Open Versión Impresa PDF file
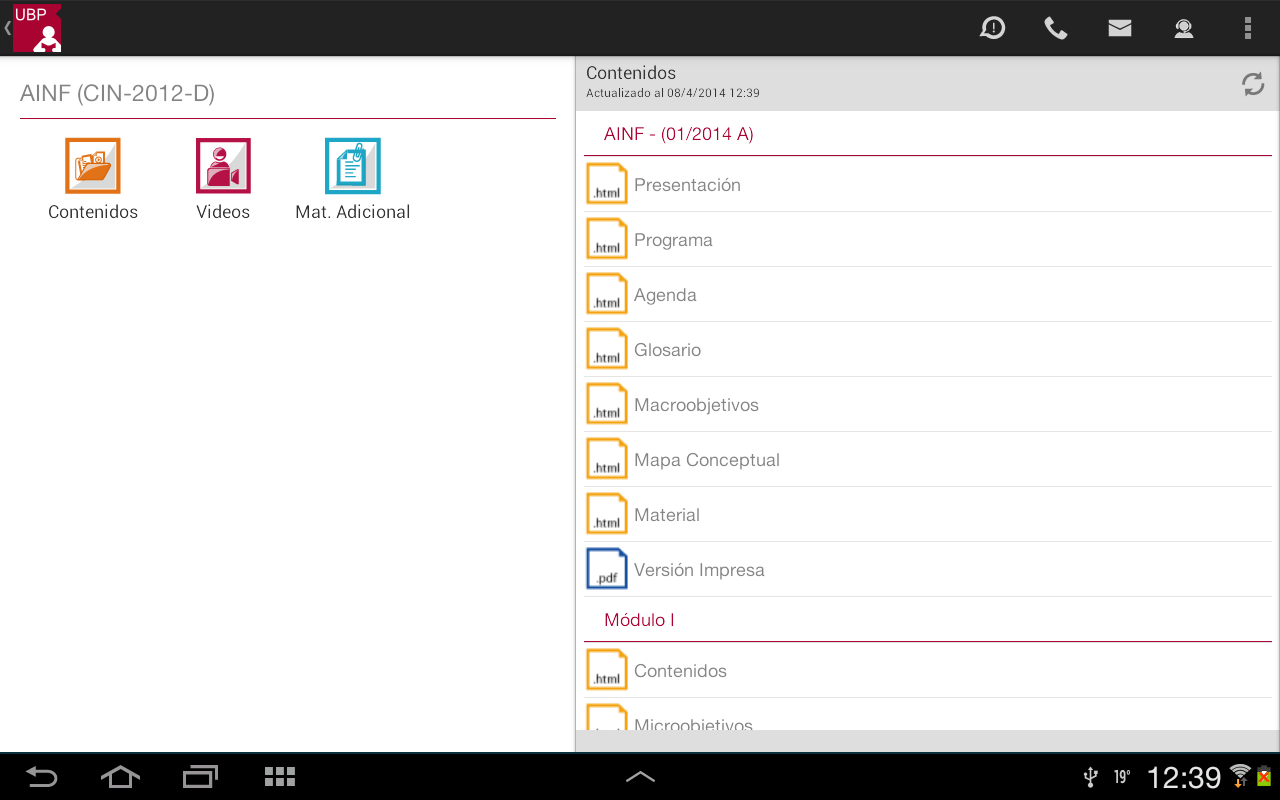Image resolution: width=1280 pixels, height=800 pixels. (698, 570)
